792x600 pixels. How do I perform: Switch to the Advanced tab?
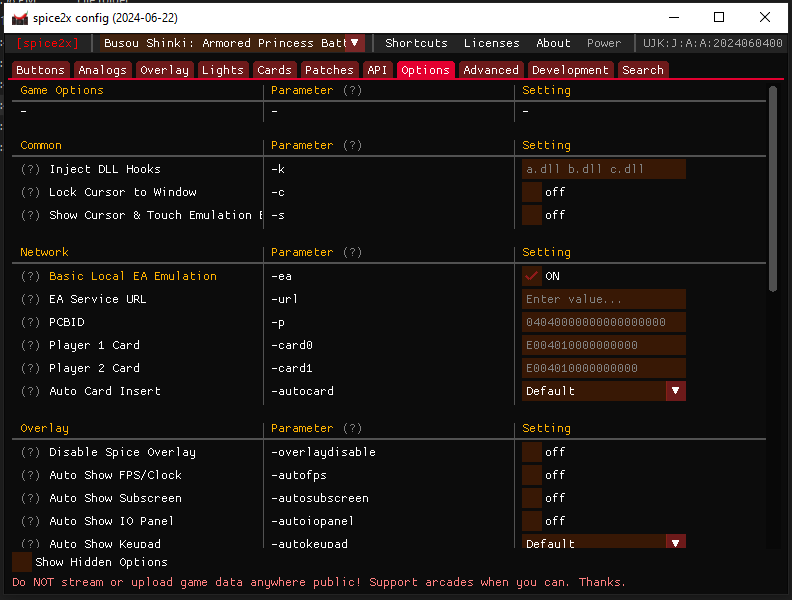491,70
